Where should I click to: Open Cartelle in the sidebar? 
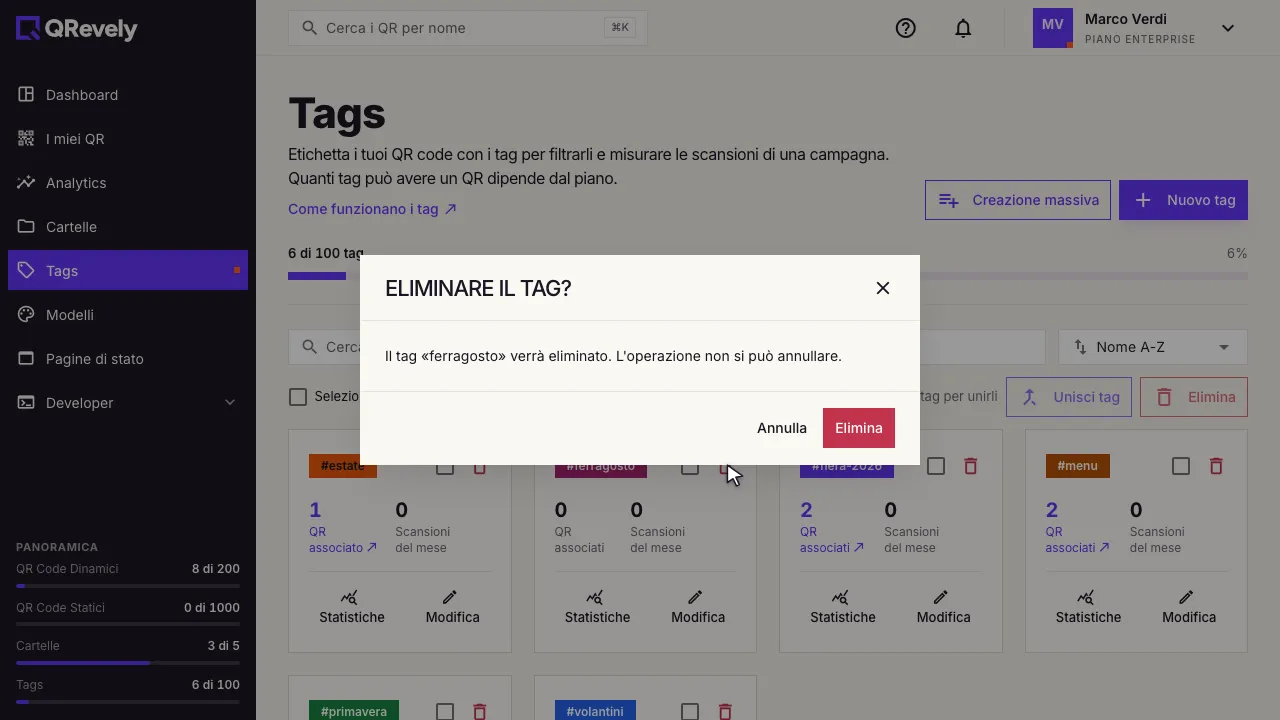(128, 227)
